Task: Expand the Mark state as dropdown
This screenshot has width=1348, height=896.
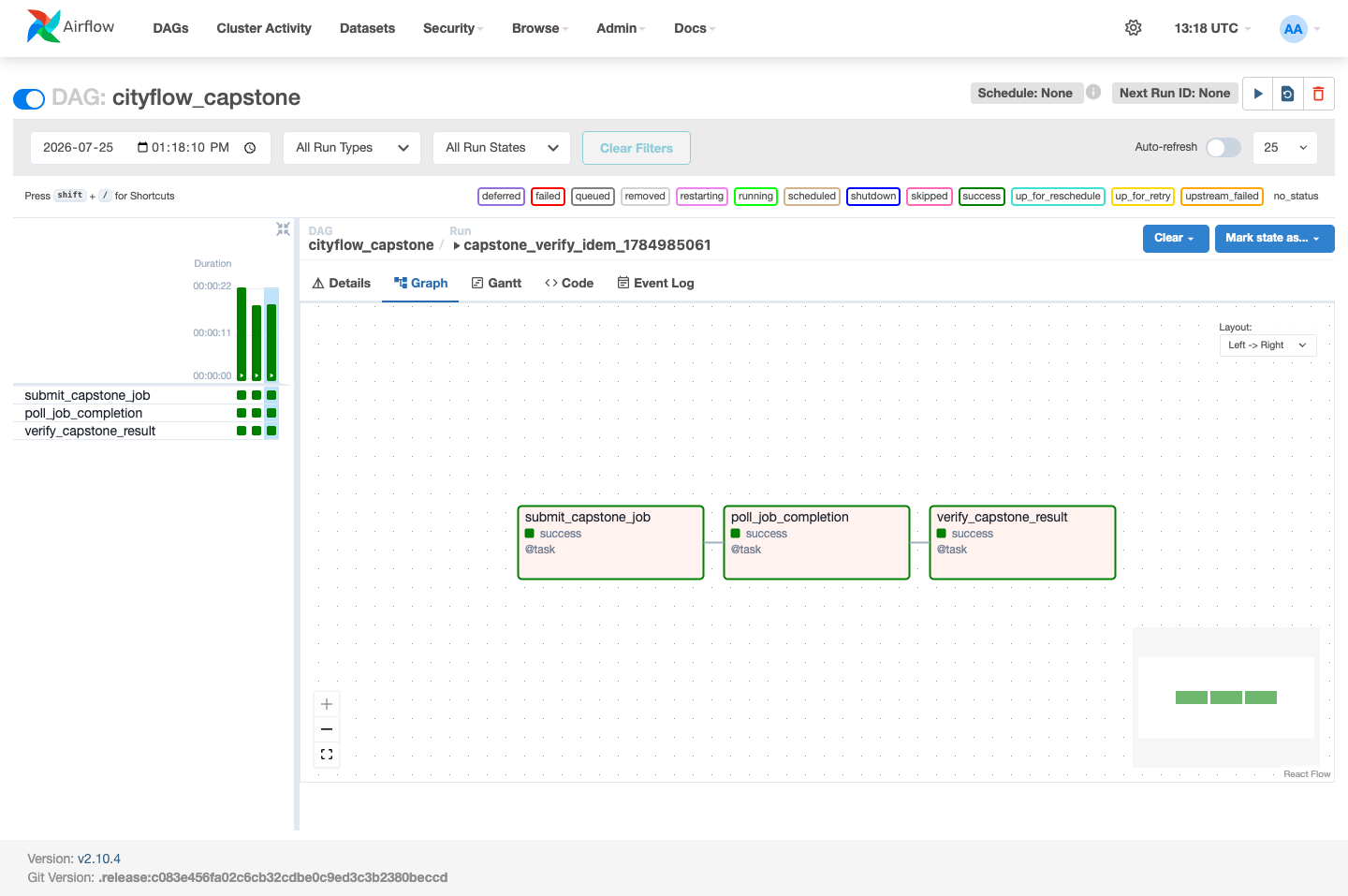Action: [x=1274, y=239]
